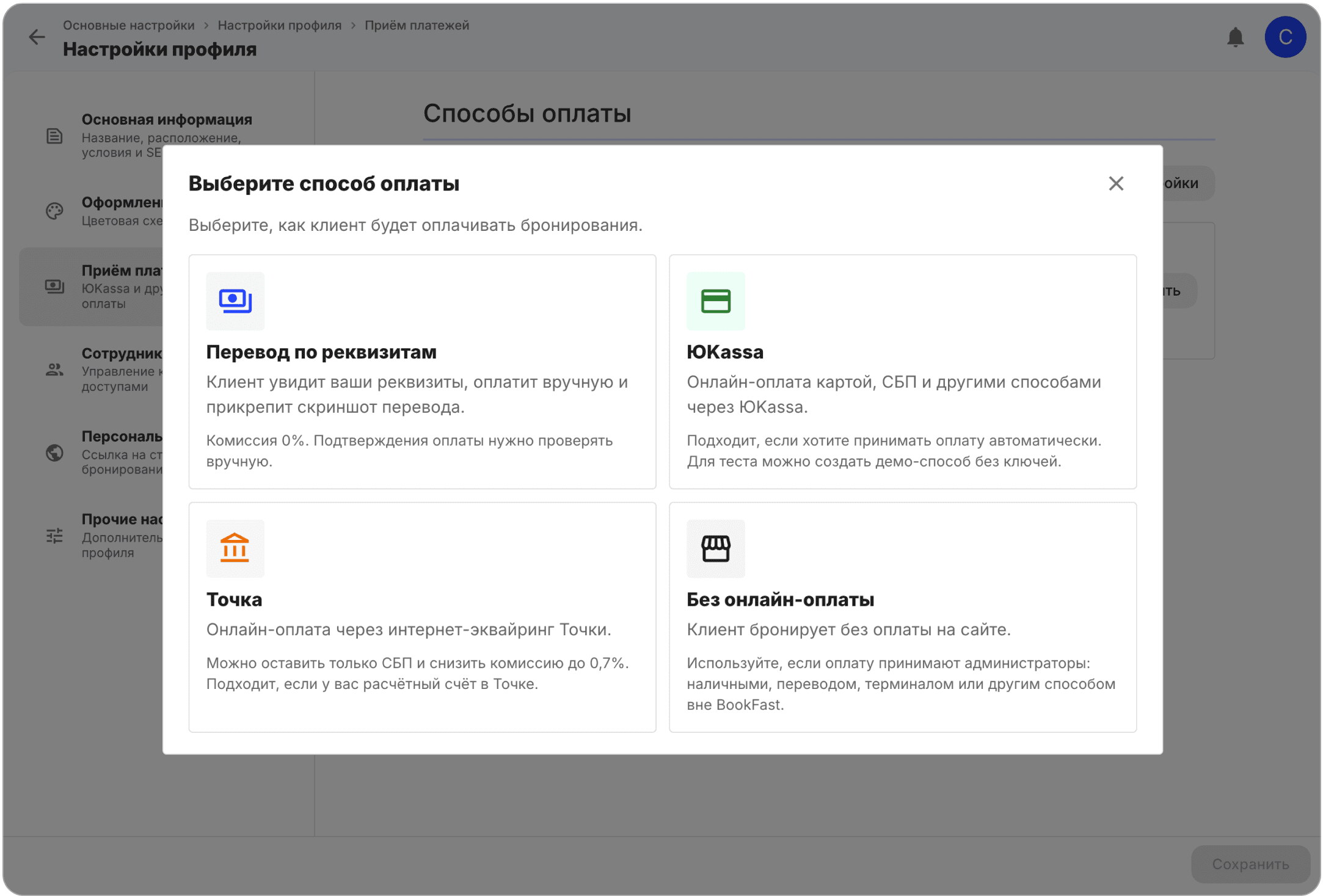Click 'Онлайн-оплата через интернет-эквайринг Точки' text

[x=409, y=629]
